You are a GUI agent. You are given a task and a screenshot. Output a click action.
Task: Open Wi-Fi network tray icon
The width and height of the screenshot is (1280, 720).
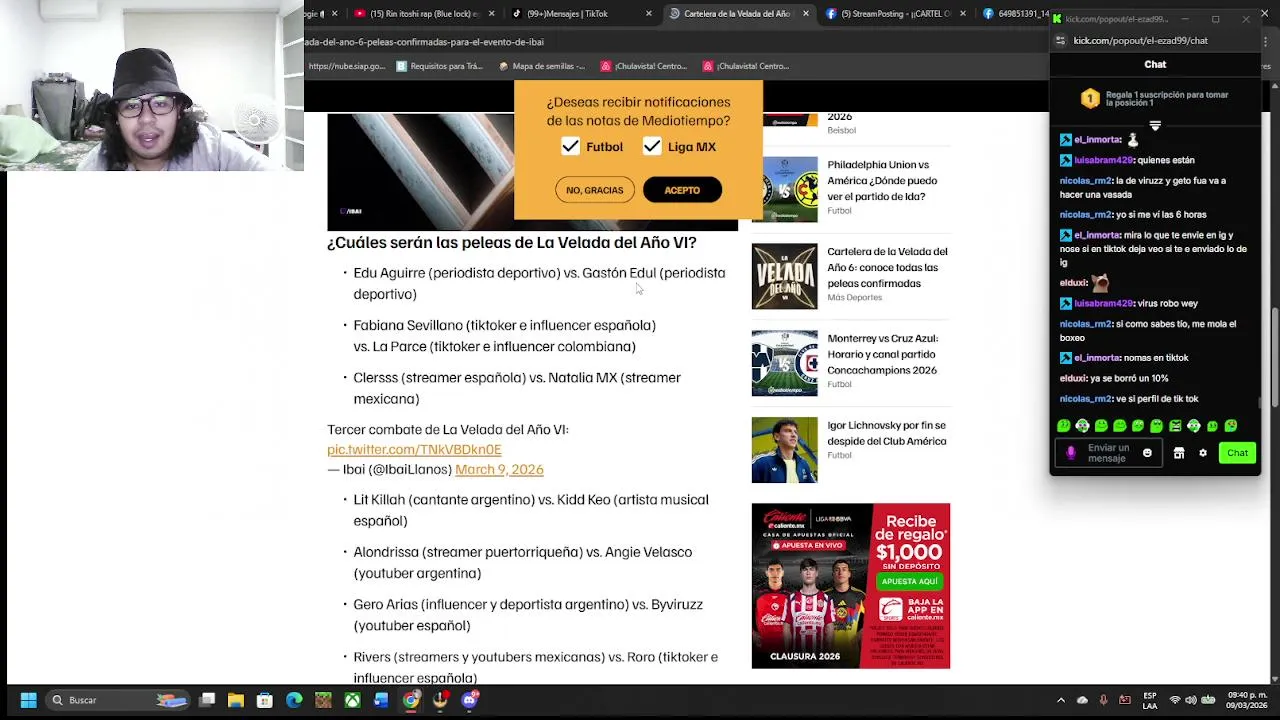coord(1175,700)
